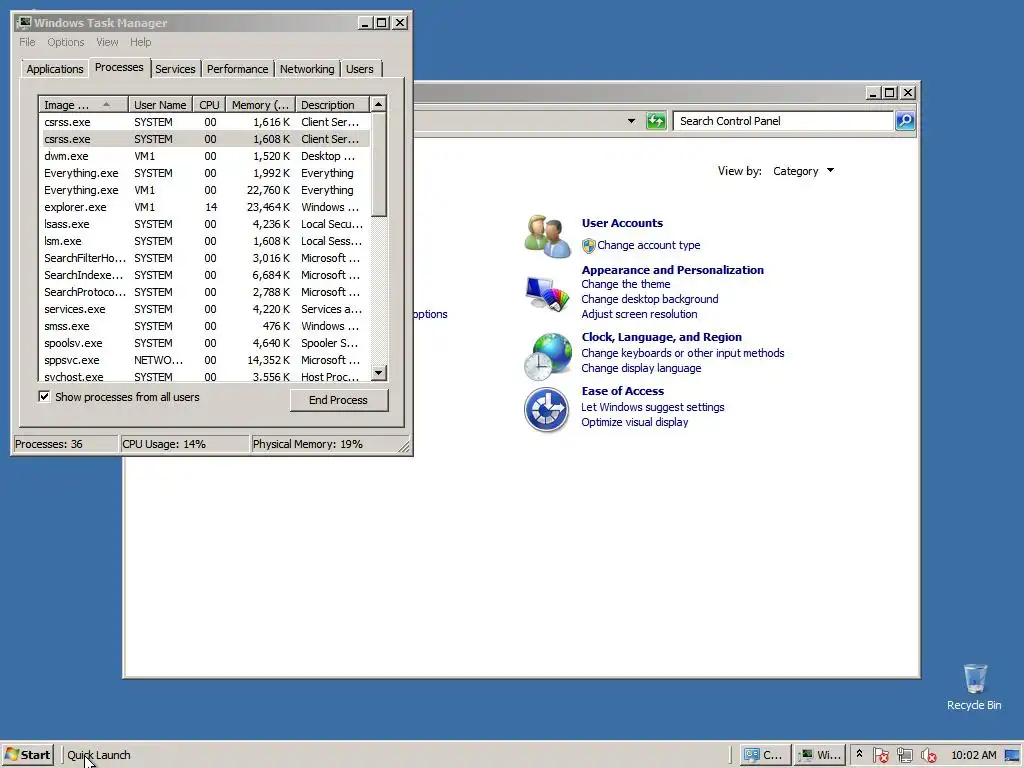Click the Task Manager title bar icon

pyautogui.click(x=24, y=23)
